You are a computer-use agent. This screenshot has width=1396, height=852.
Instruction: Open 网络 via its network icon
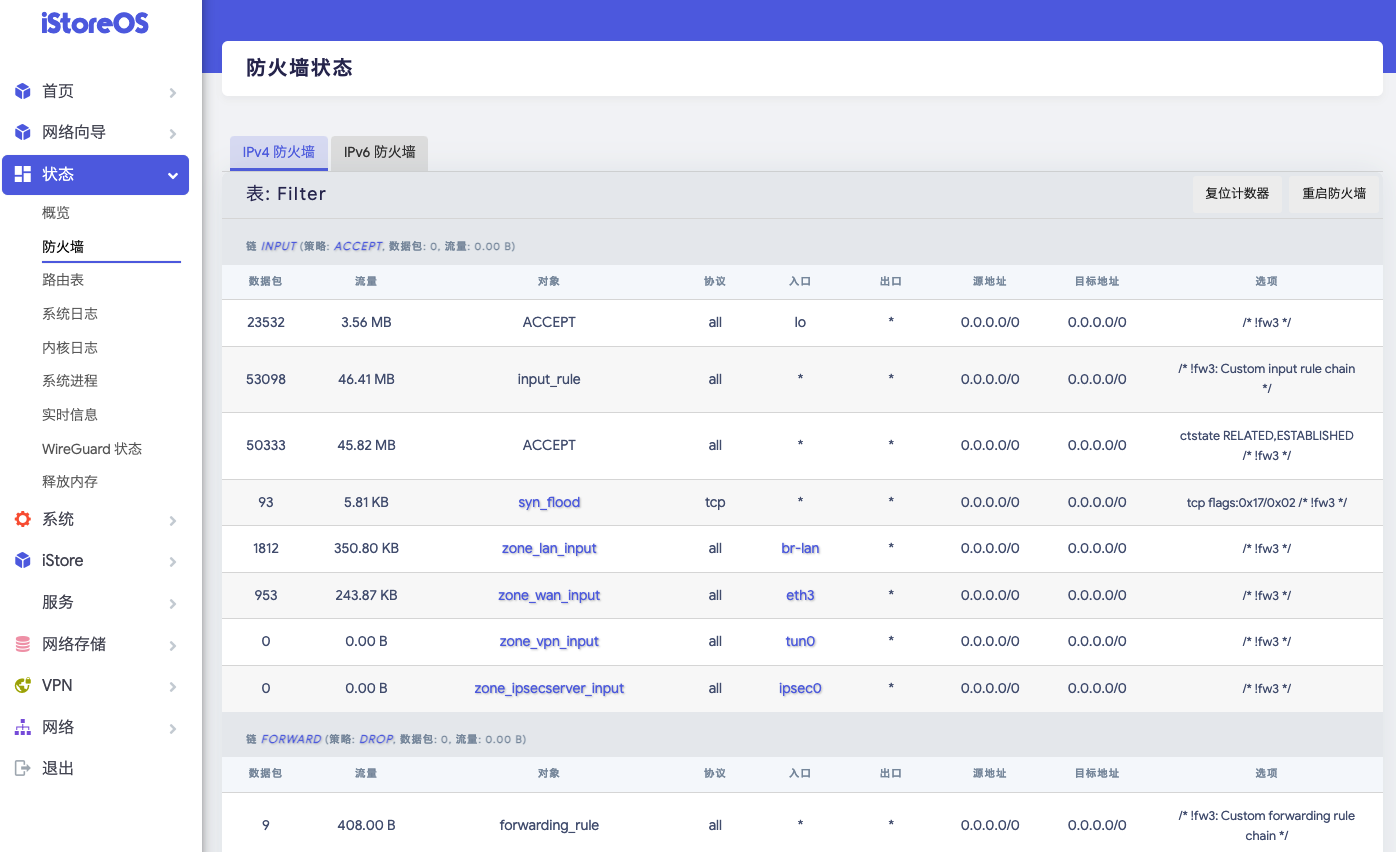point(22,727)
